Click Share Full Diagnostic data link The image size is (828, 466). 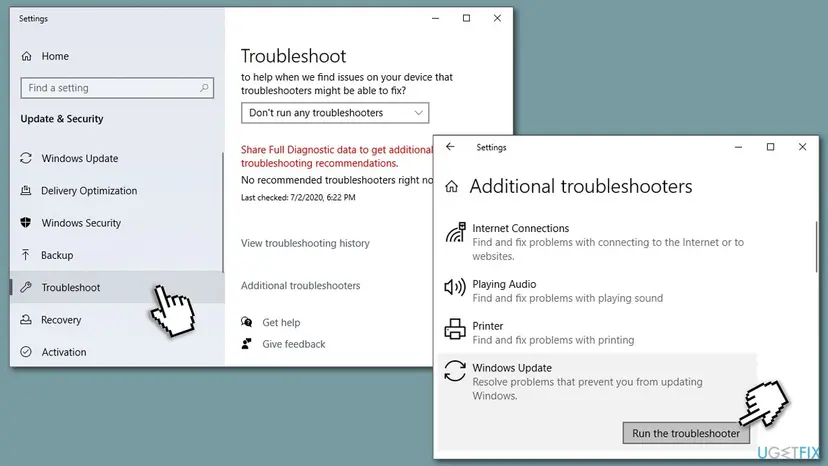[x=336, y=156]
